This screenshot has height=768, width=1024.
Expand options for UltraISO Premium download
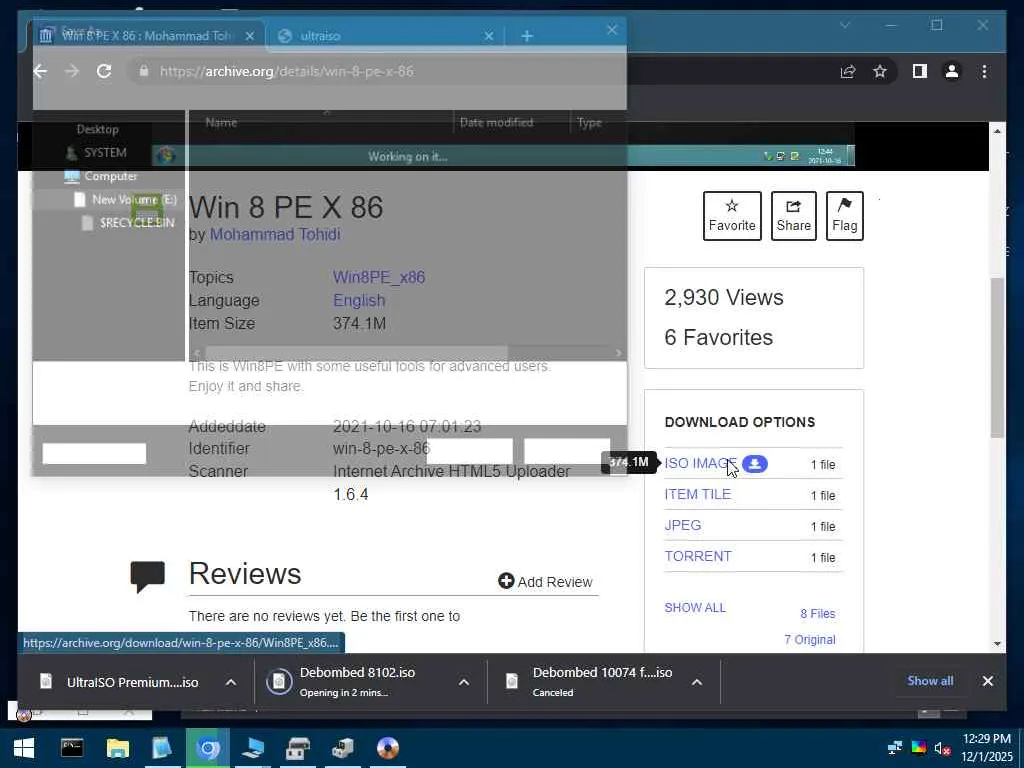point(231,682)
